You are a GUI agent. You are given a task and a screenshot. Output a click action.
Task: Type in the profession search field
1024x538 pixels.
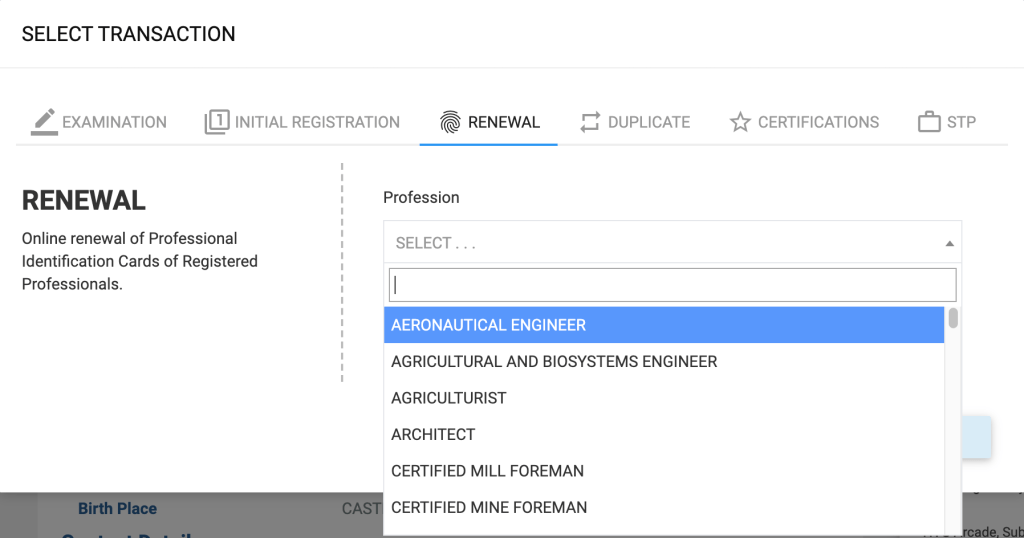pyautogui.click(x=672, y=285)
